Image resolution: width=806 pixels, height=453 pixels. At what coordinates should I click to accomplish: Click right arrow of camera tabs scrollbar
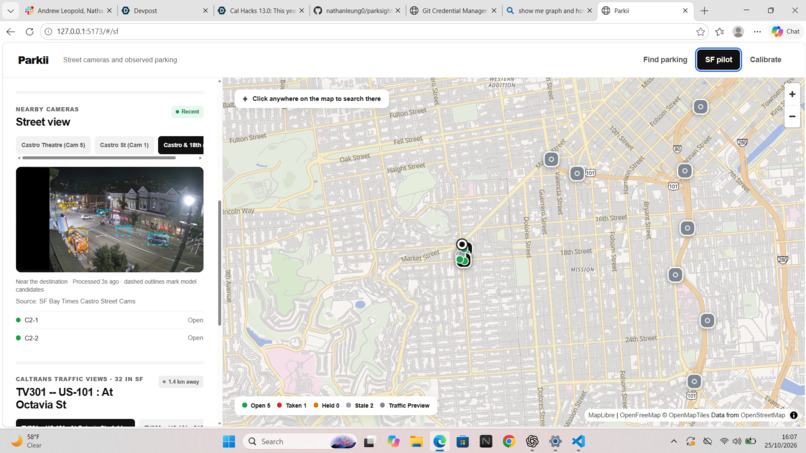(x=200, y=158)
